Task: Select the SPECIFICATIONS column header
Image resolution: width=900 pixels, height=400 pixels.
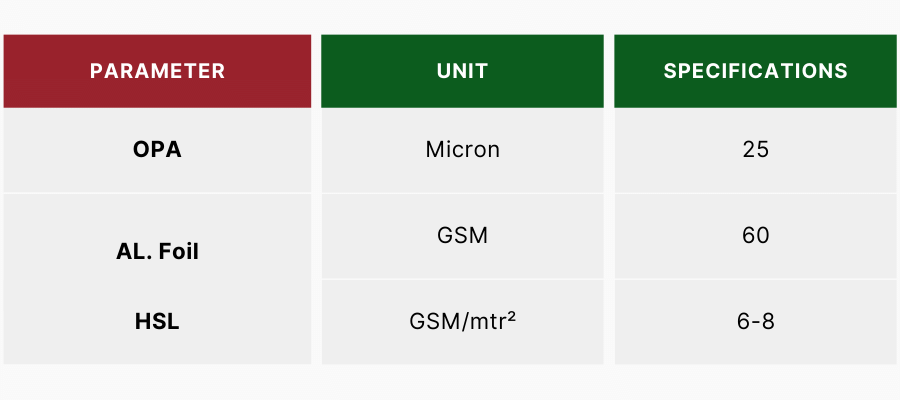Action: (755, 71)
